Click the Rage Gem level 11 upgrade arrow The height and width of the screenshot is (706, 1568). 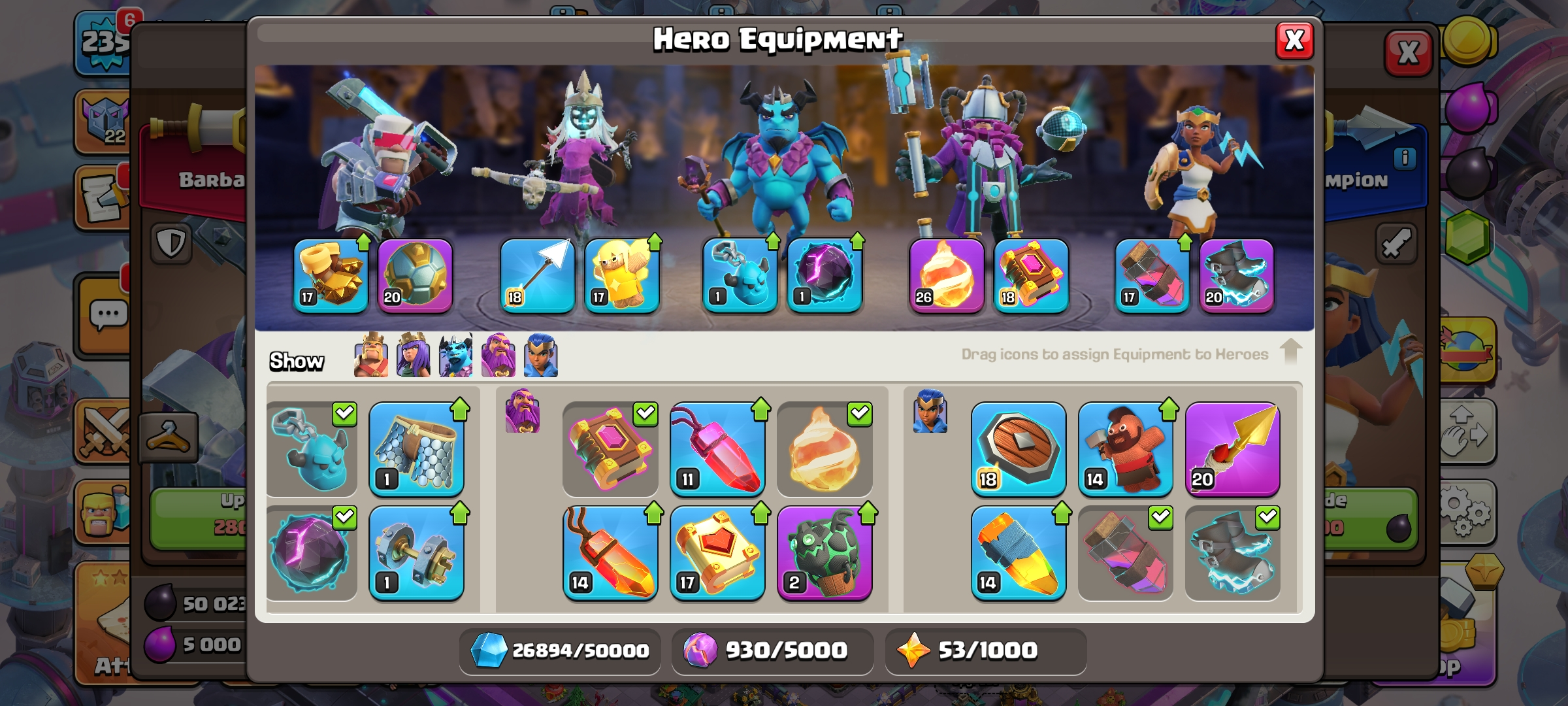[760, 409]
